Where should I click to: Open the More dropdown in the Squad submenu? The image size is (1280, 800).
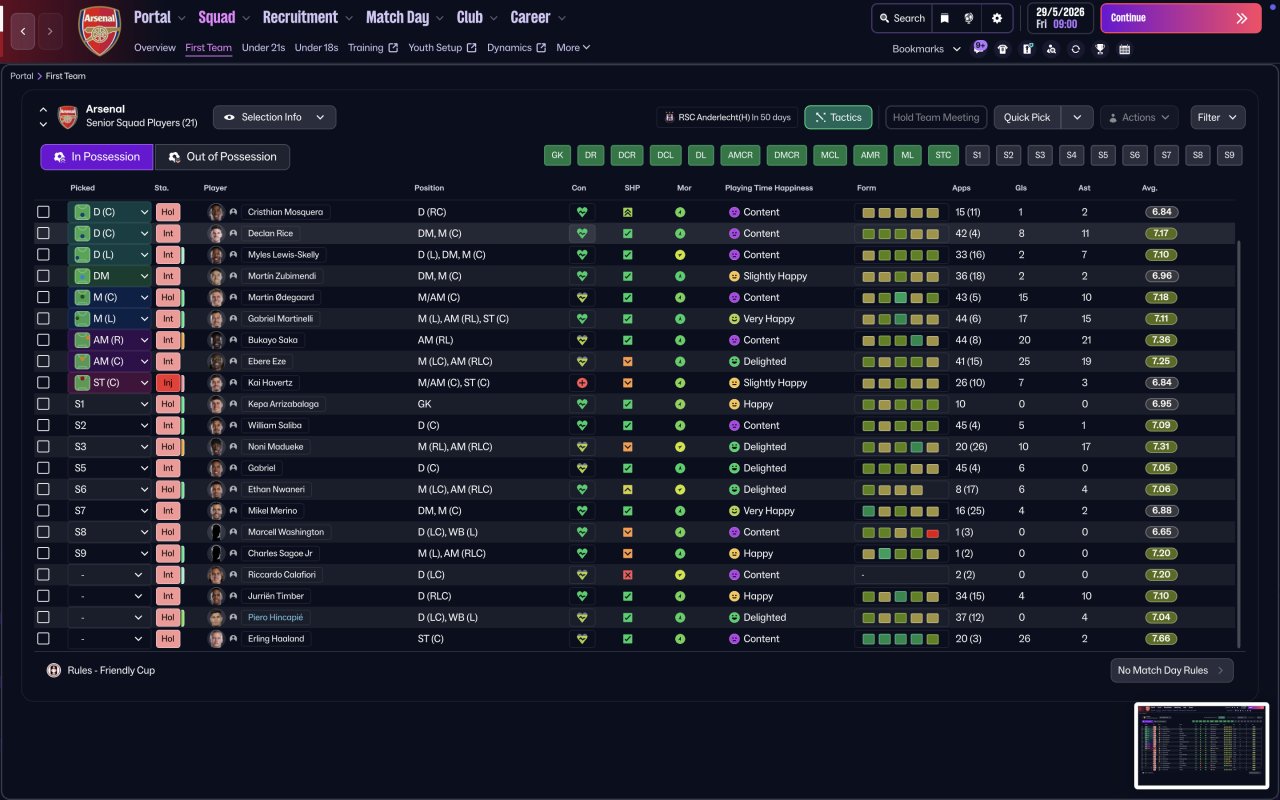click(573, 47)
